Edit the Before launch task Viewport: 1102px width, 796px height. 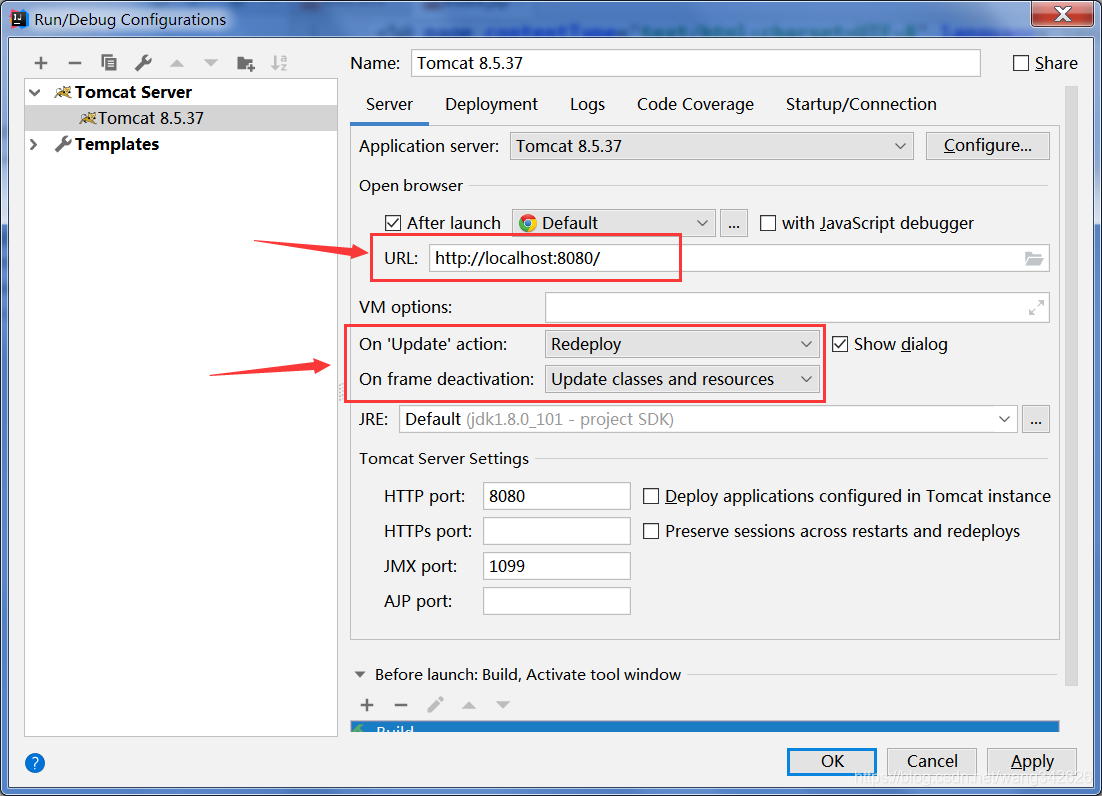(435, 705)
